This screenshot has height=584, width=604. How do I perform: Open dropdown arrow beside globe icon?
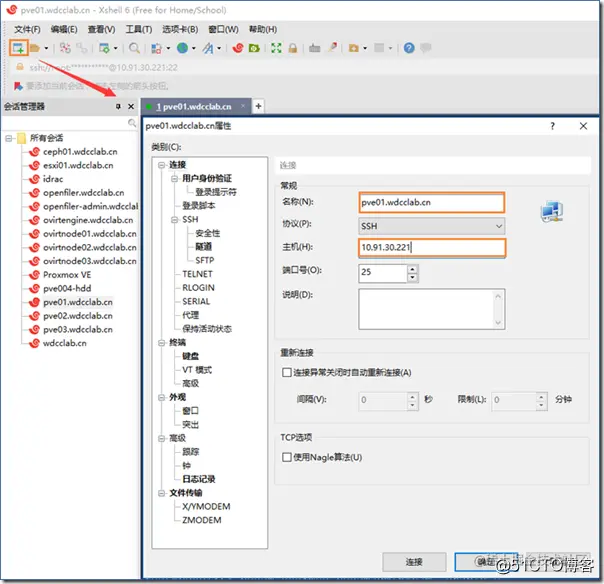(193, 48)
